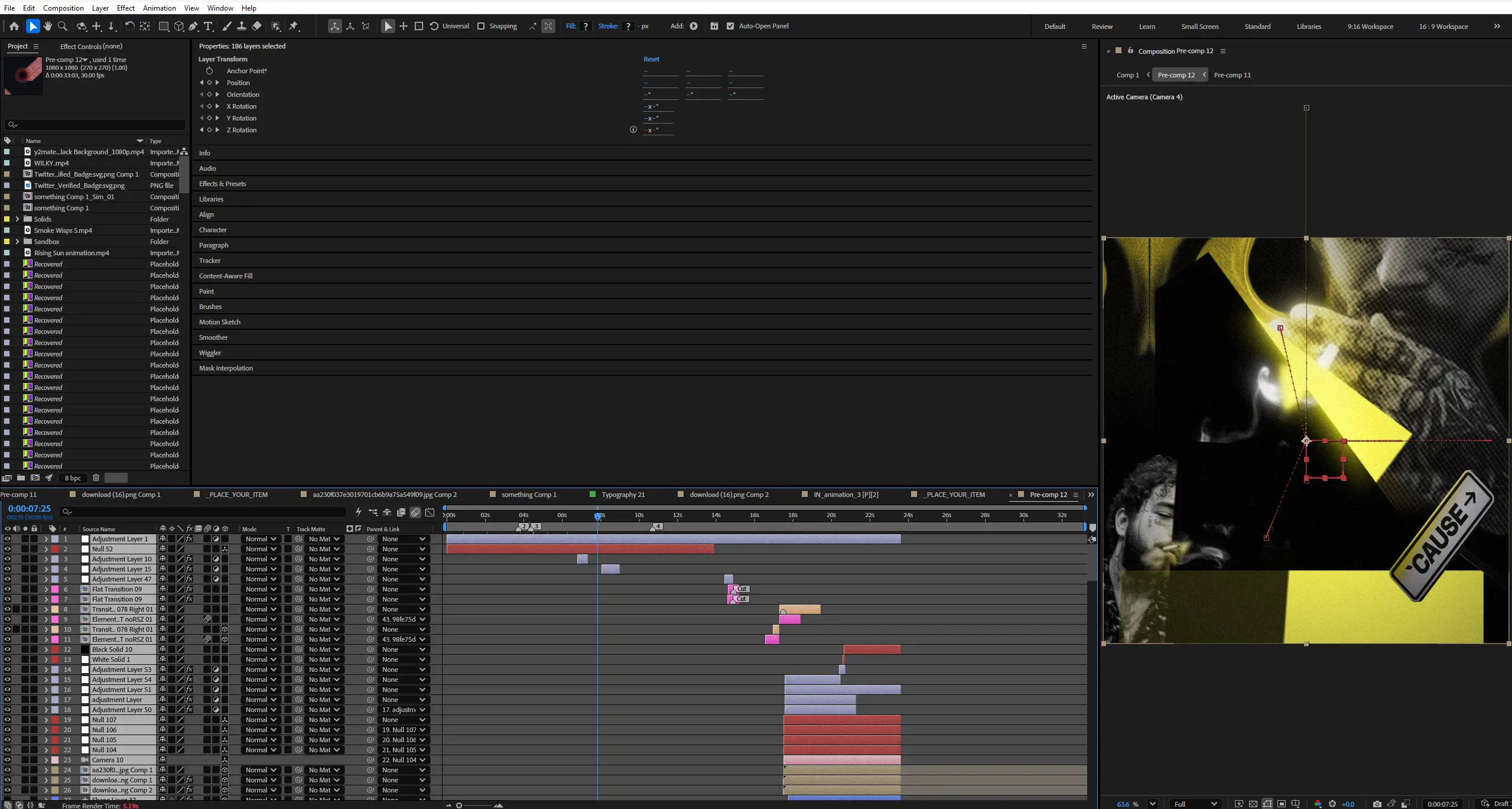Select the Zoom tool magnifier
Screen dimensions: 1512x809
tap(63, 26)
